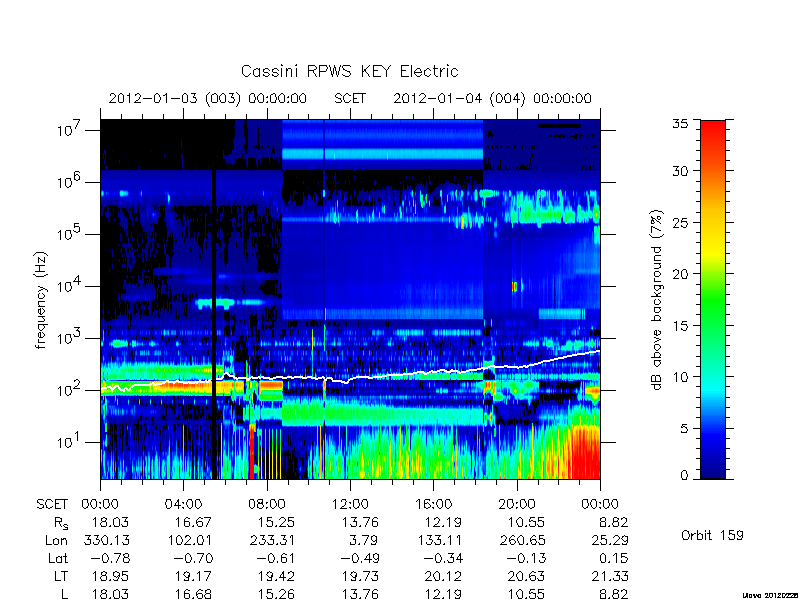The height and width of the screenshot is (600, 800).
Task: Select the longitude value "25.29"
Action: (609, 540)
